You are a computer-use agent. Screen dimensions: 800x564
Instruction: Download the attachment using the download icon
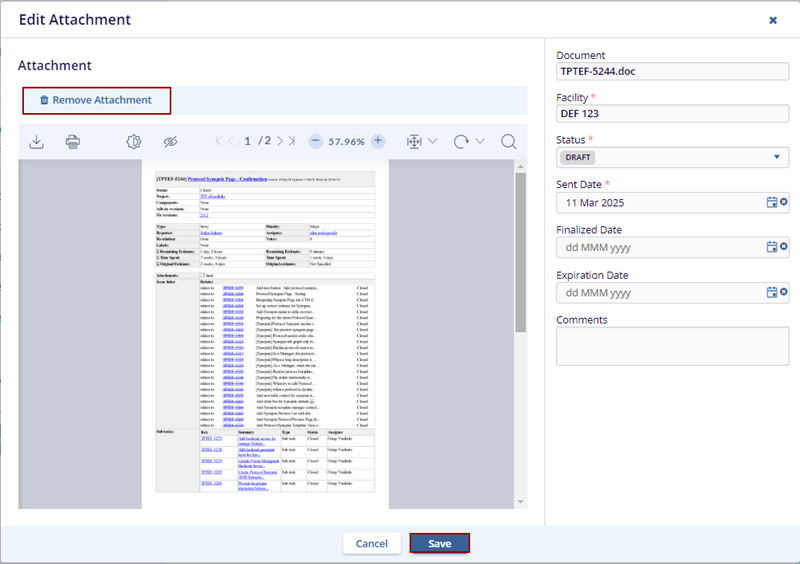click(36, 142)
